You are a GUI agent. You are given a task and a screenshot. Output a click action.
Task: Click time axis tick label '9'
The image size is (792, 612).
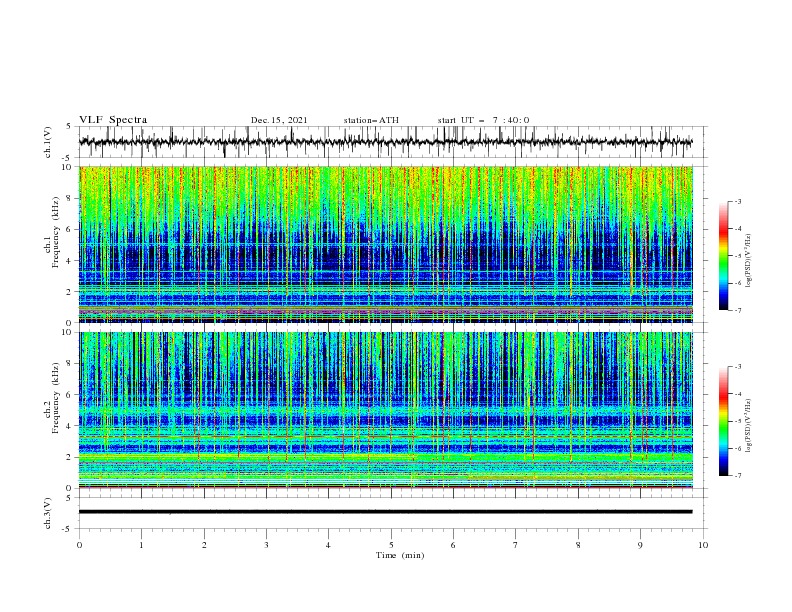coord(640,545)
